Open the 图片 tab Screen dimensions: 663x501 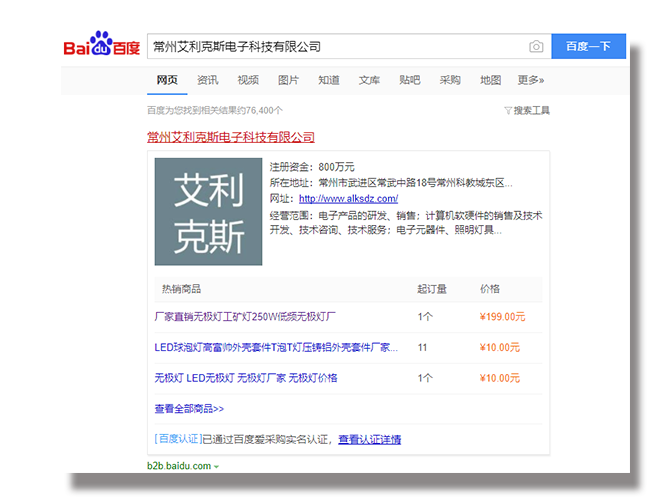pos(288,81)
